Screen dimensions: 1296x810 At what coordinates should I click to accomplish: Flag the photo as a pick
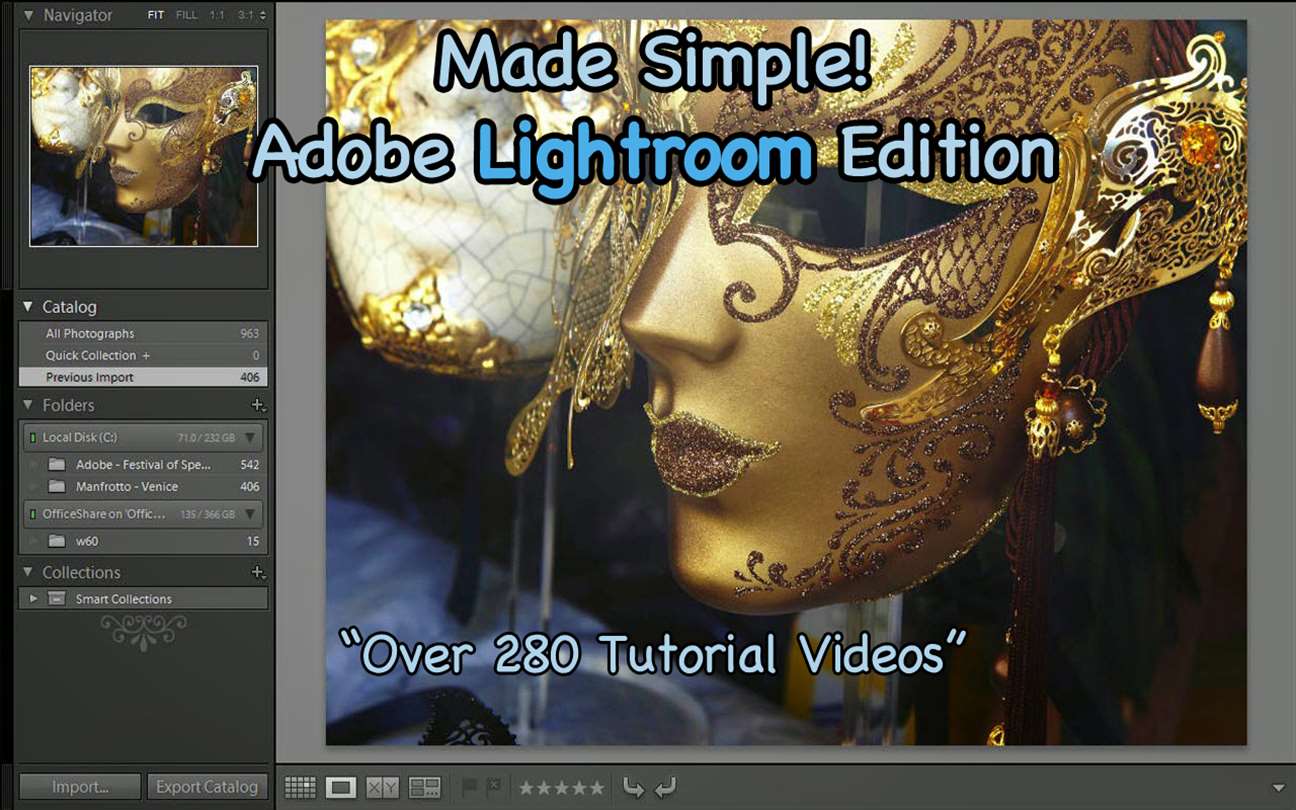[x=468, y=787]
